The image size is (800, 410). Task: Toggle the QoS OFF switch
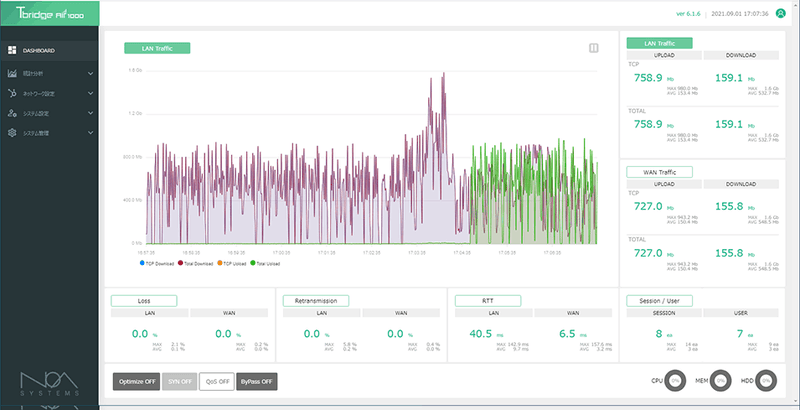tap(217, 381)
